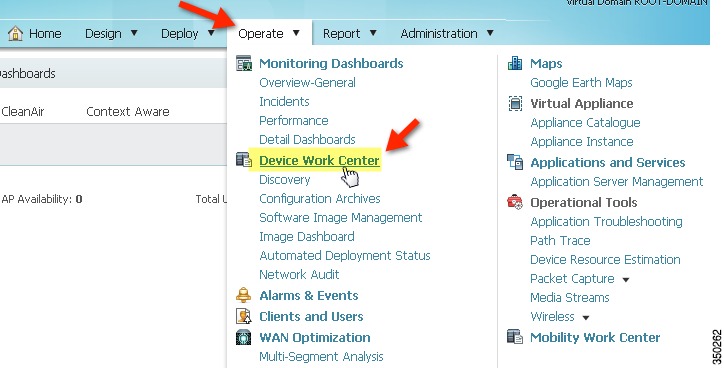Screen dimensions: 724x368
Task: Switch to the Context Aware tab
Action: tap(127, 111)
